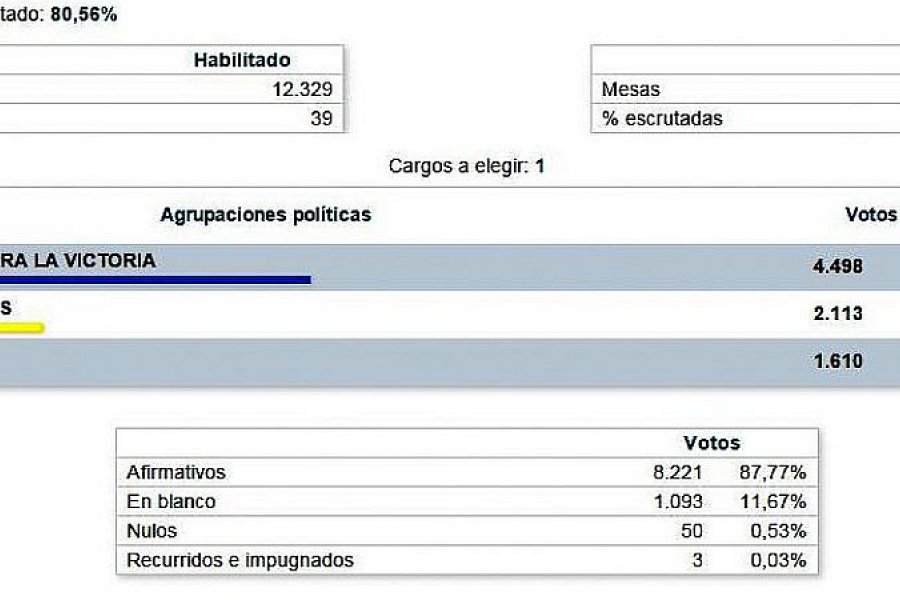900x600 pixels.
Task: Click the 87,77% afirmativos percentage
Action: (773, 472)
